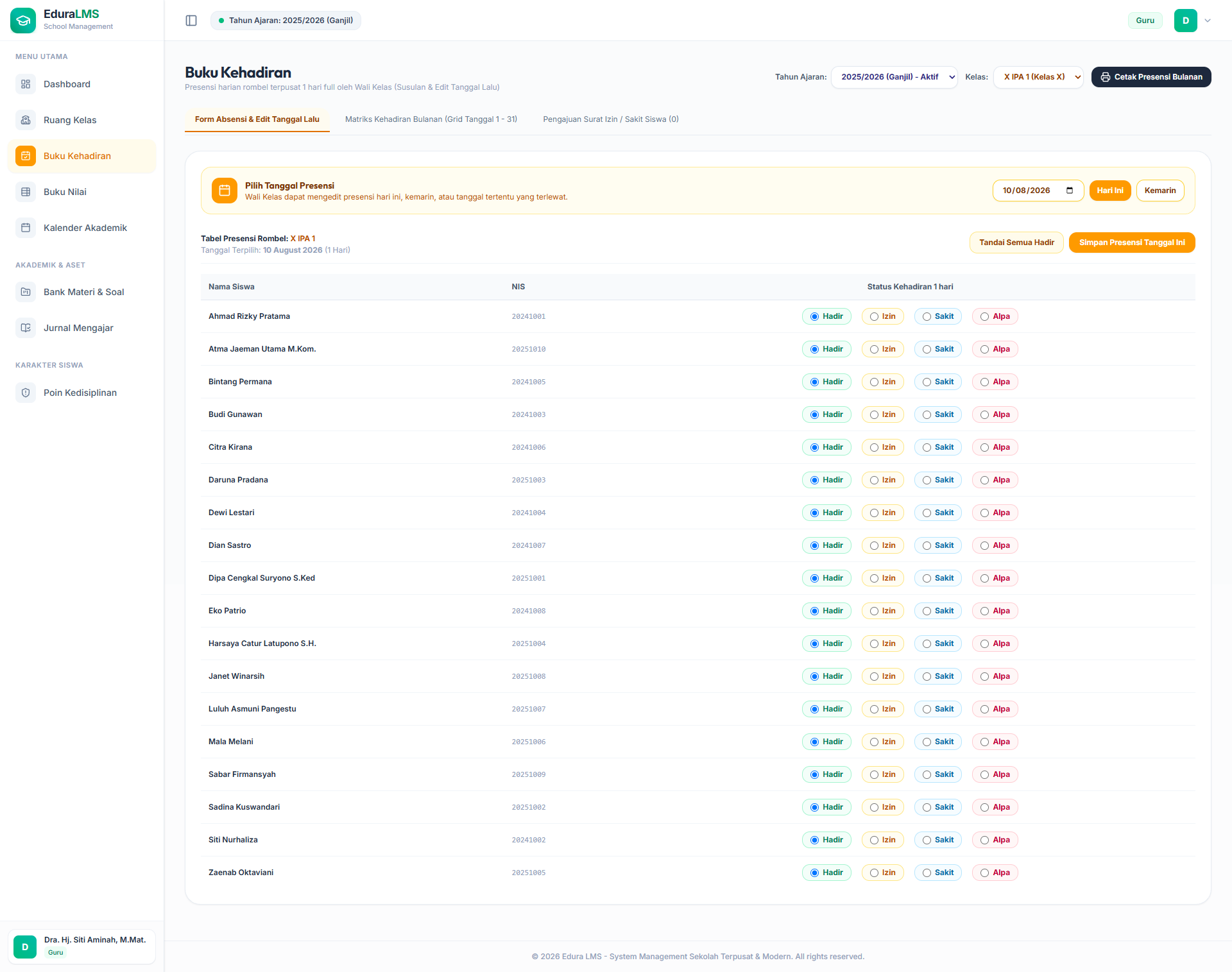Image resolution: width=1232 pixels, height=972 pixels.
Task: Open the Kelas X IPA 1 dropdown
Action: tap(1039, 77)
